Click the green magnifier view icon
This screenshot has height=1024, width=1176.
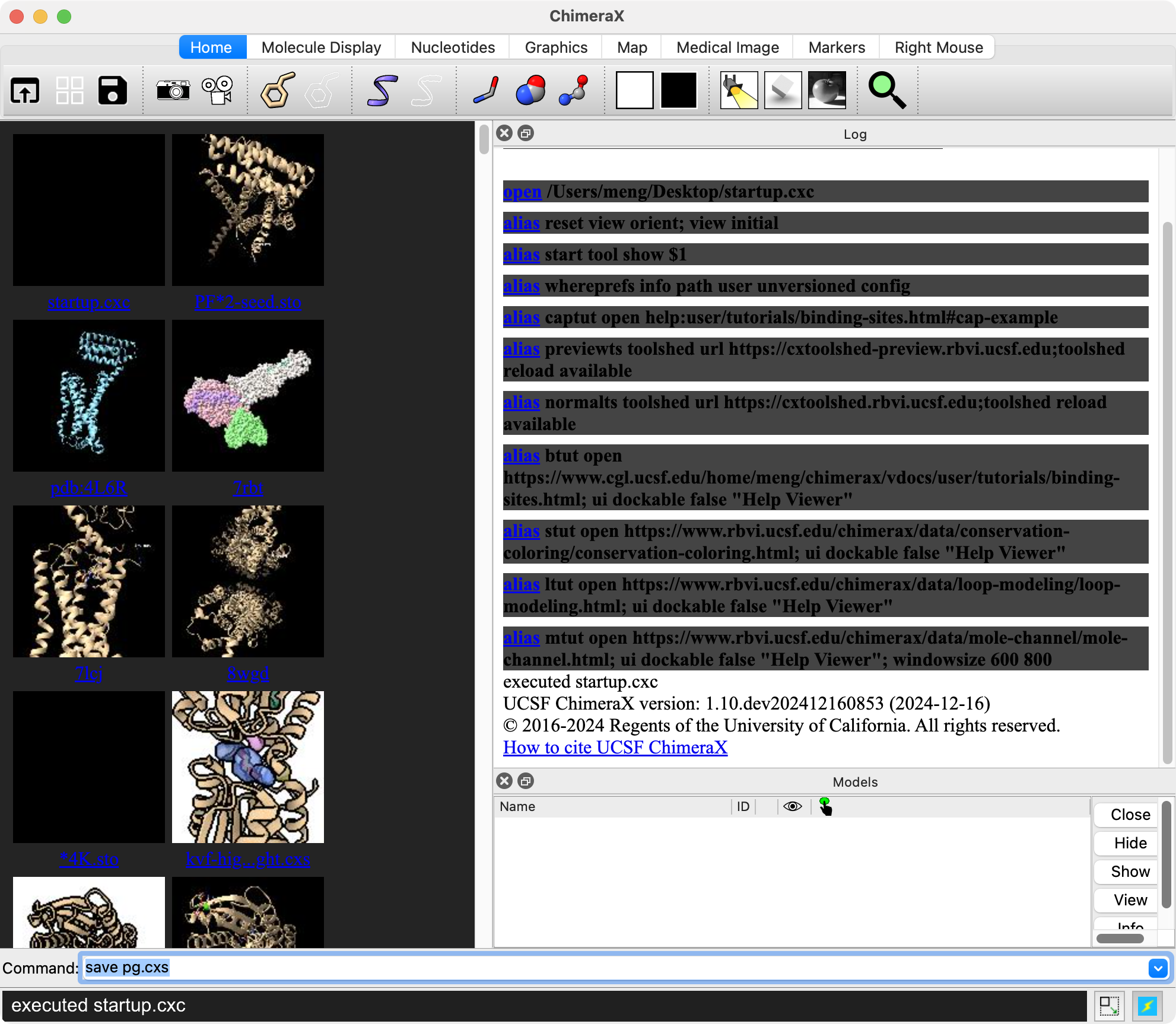887,91
